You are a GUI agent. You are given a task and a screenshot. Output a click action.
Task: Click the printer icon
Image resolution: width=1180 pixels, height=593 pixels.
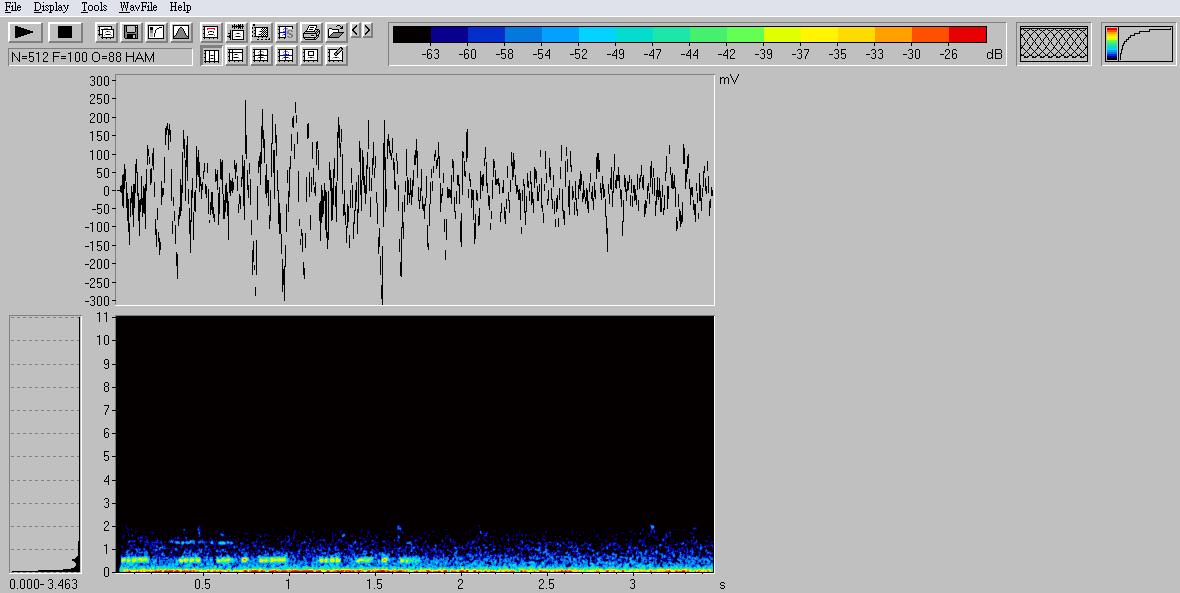point(311,33)
